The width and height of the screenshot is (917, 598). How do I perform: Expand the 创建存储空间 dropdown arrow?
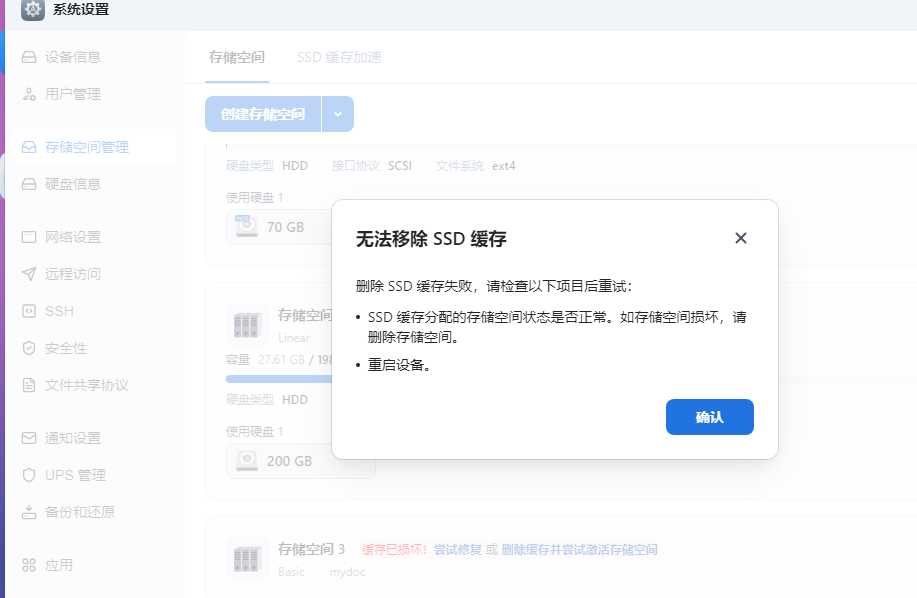[338, 114]
